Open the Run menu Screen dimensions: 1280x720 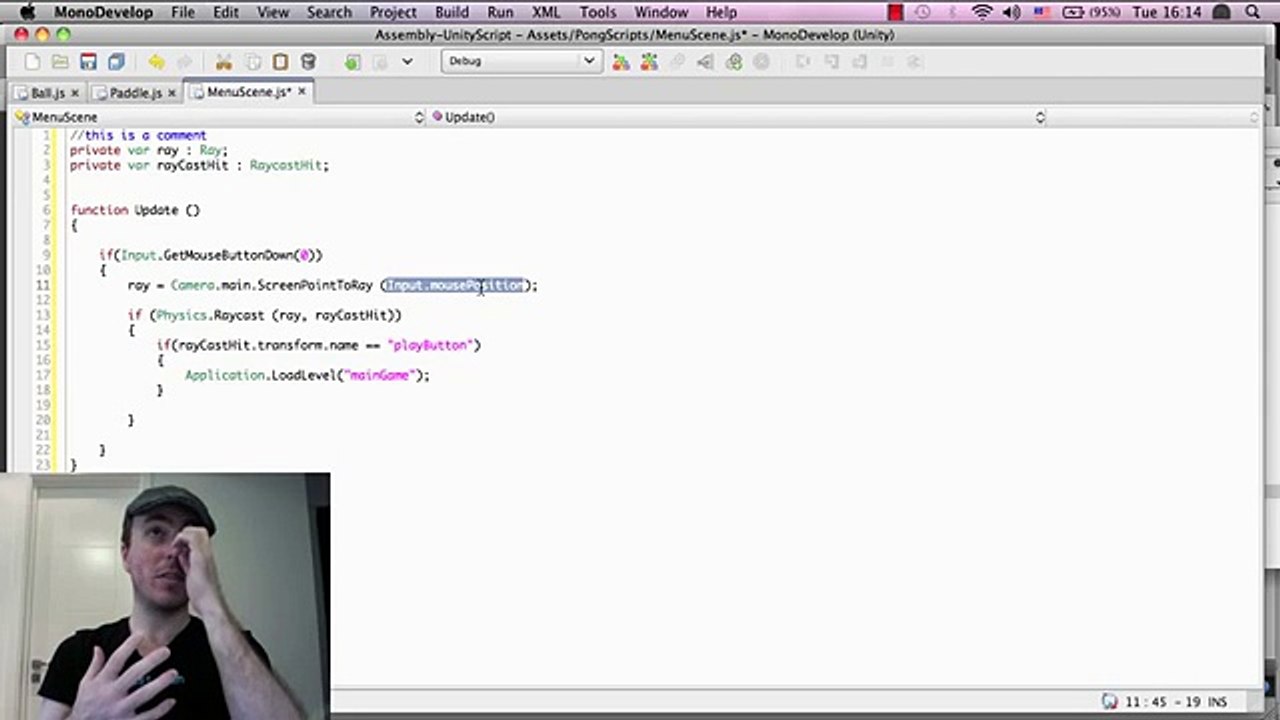point(500,12)
